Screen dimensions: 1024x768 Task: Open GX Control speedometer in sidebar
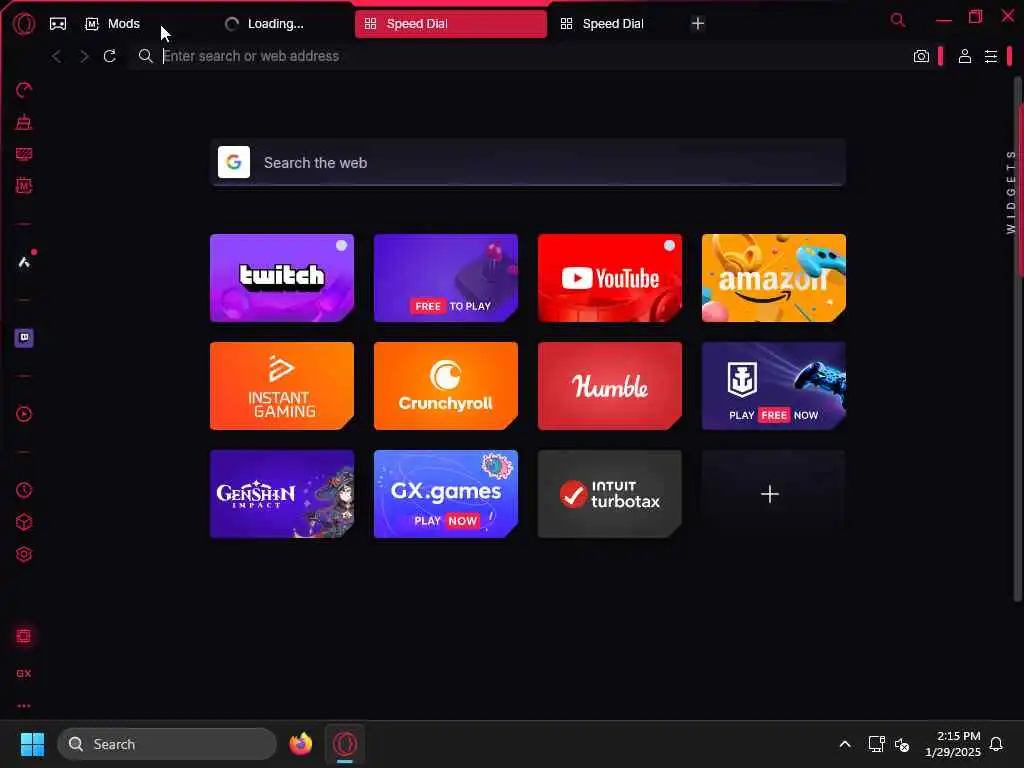24,90
